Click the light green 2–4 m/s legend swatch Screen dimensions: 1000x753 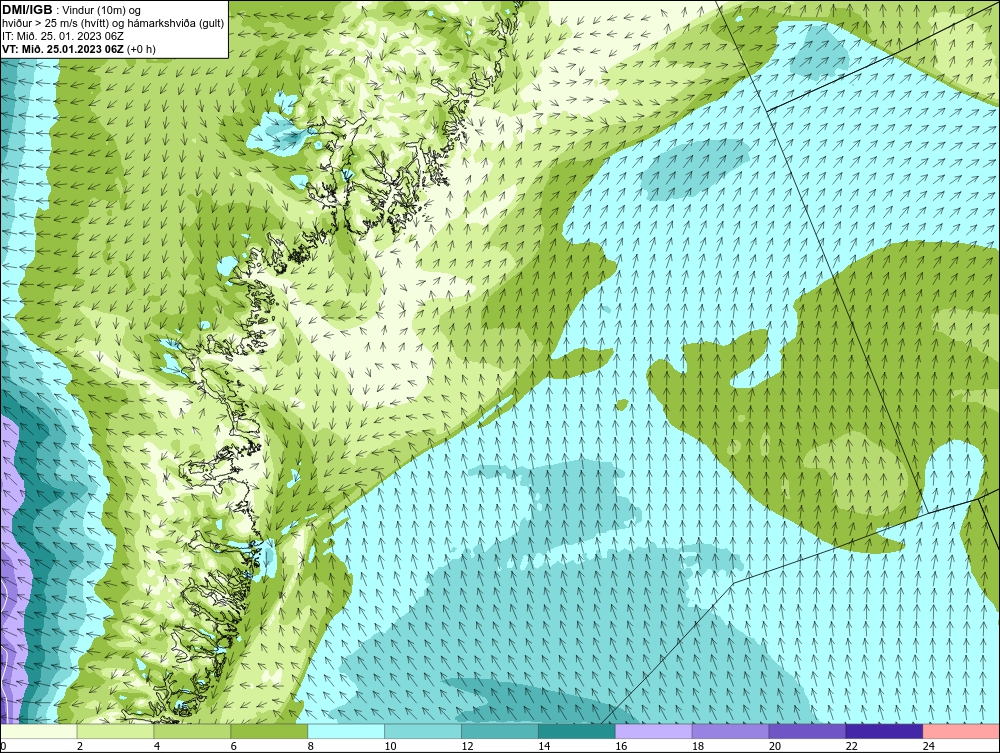coord(115,731)
